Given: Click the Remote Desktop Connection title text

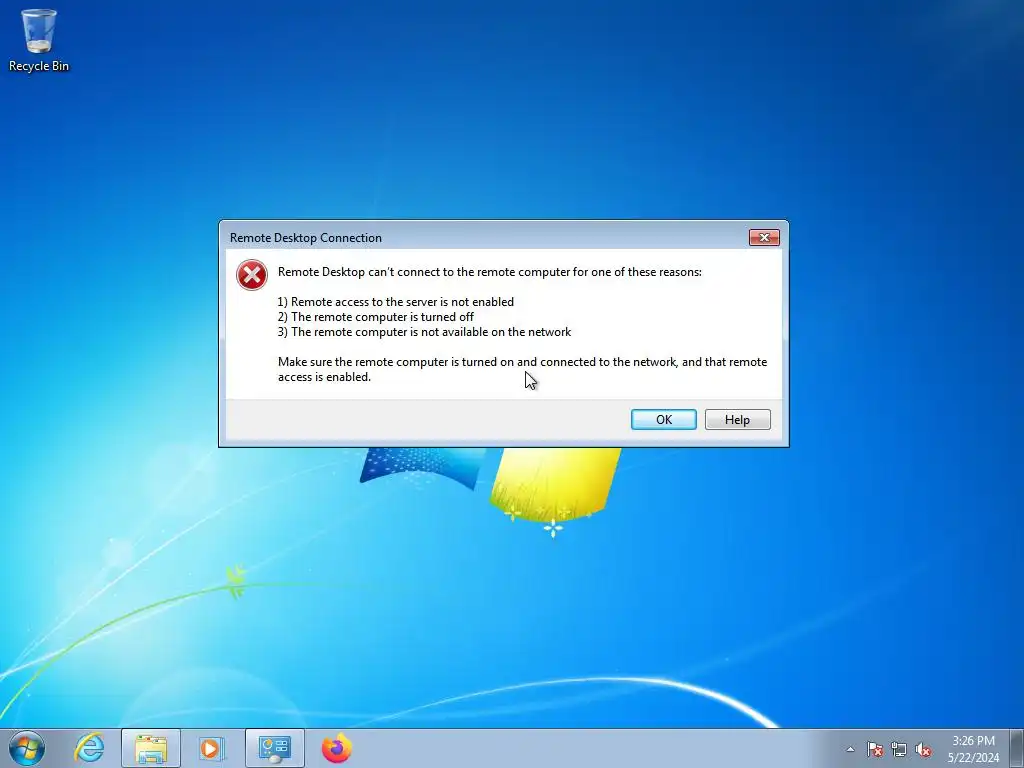Looking at the screenshot, I should 306,238.
